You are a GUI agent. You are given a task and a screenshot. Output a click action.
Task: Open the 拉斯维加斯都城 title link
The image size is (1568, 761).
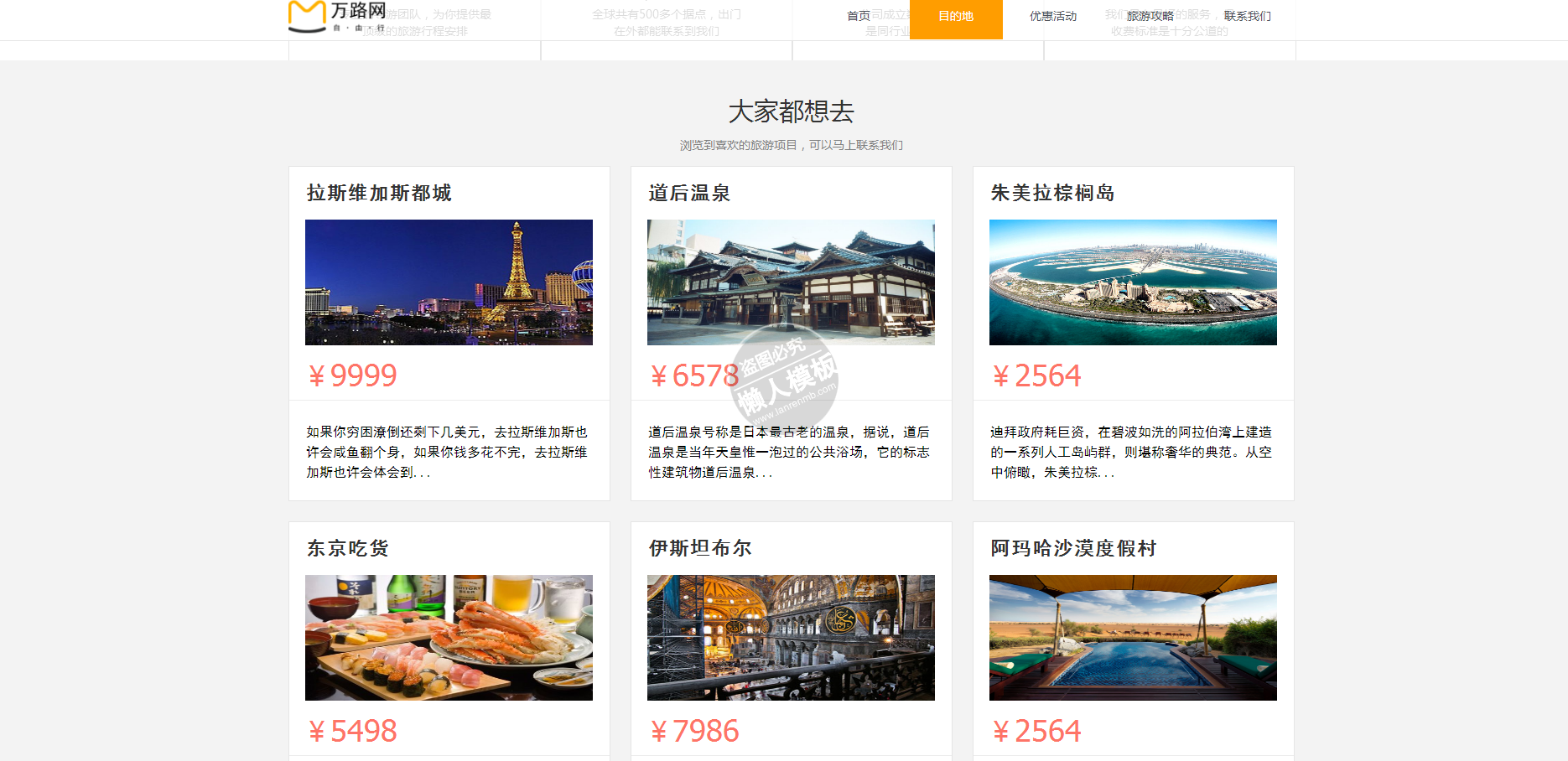point(379,193)
